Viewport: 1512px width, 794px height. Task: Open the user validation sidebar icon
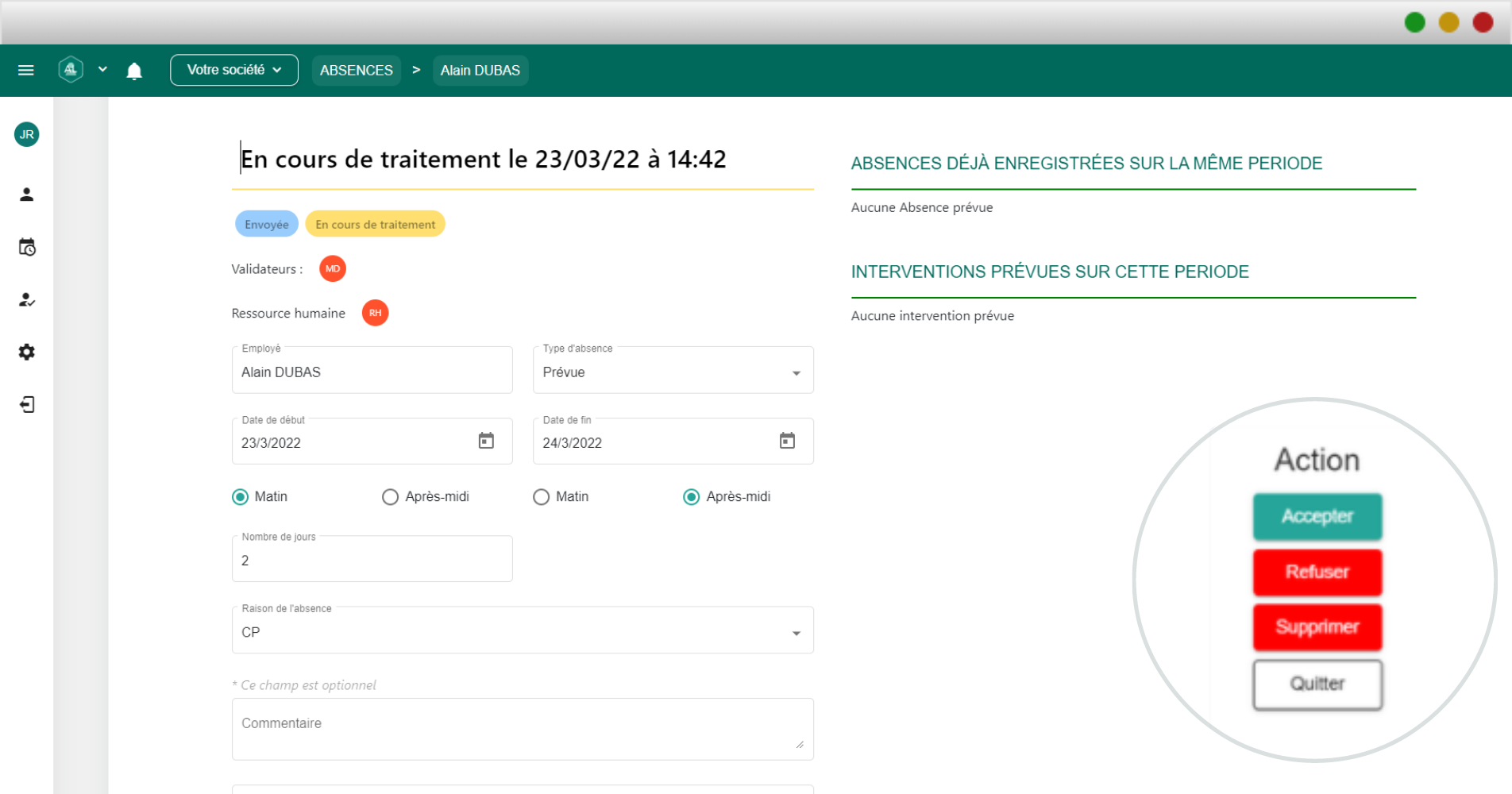pyautogui.click(x=27, y=299)
